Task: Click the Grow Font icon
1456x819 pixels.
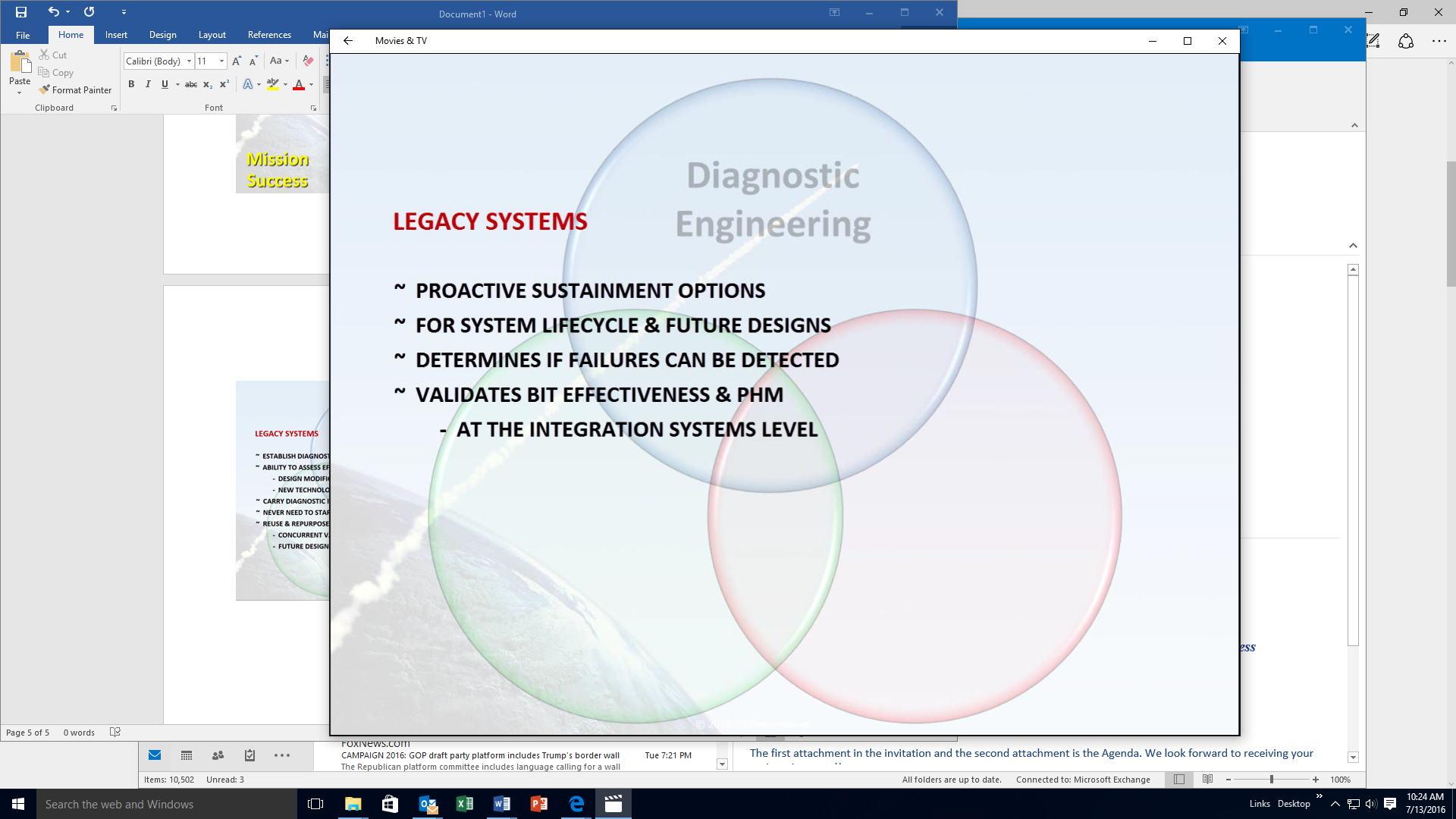Action: [x=237, y=61]
